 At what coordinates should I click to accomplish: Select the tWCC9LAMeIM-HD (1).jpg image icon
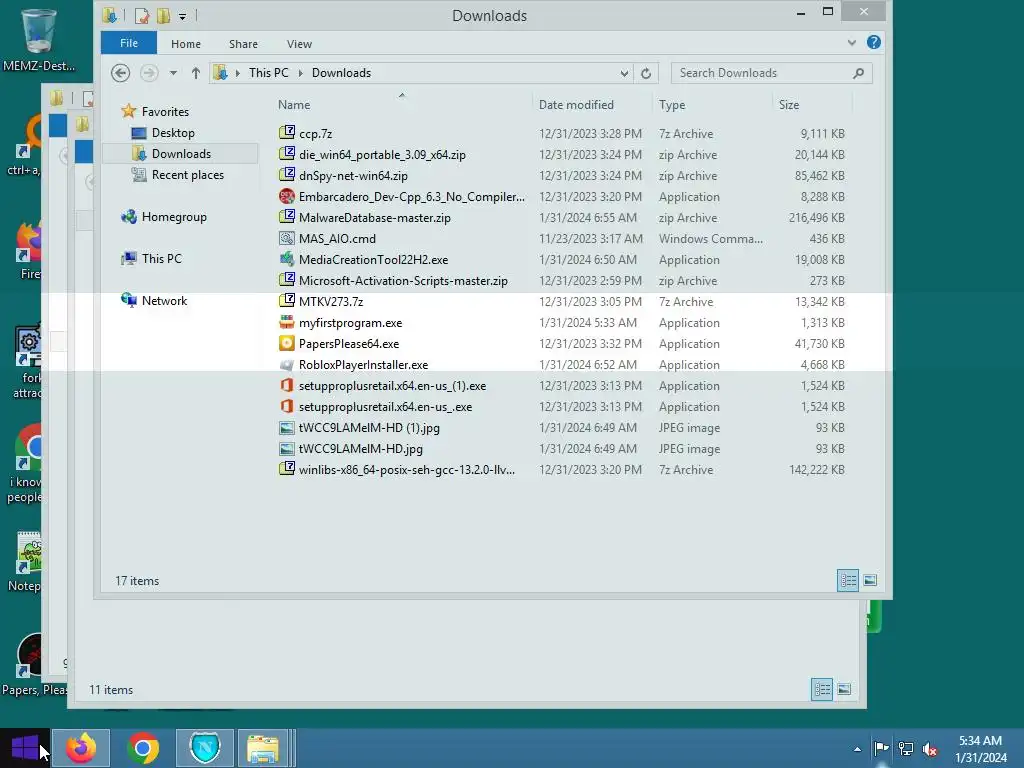click(x=287, y=428)
